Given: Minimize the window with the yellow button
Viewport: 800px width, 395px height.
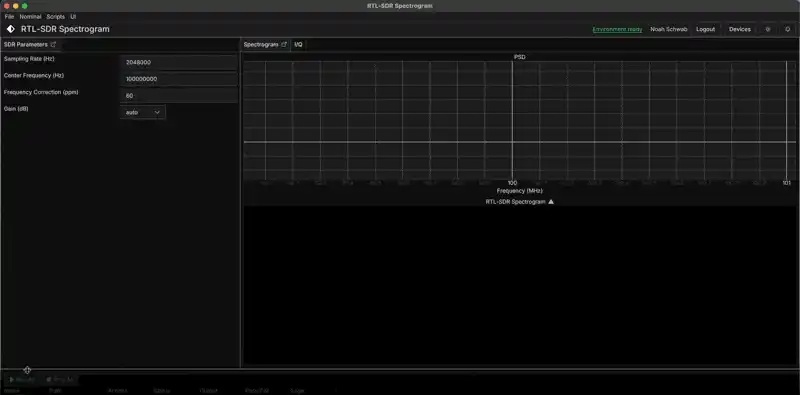Looking at the screenshot, I should (16, 6).
